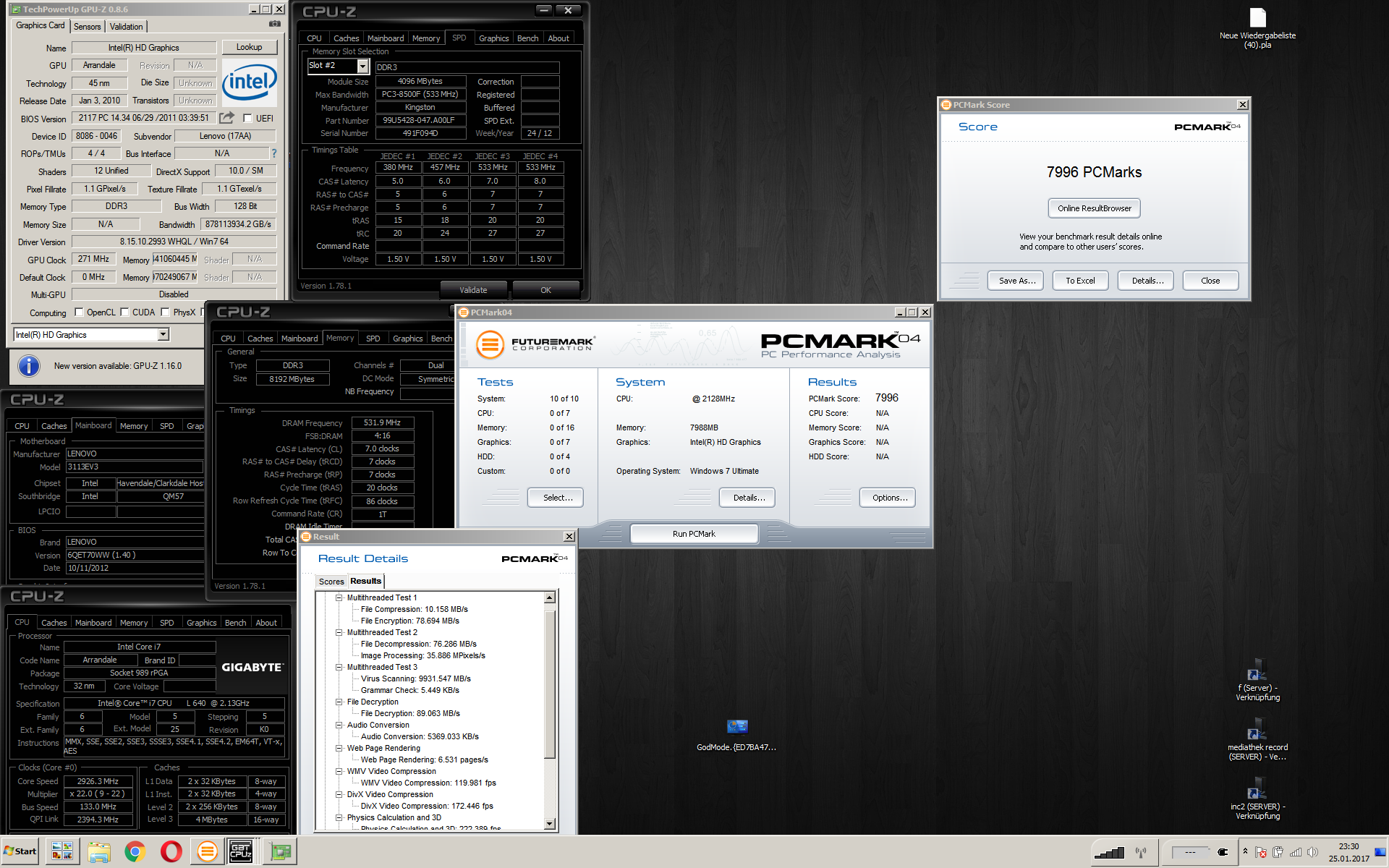Click the blue info icon in GPU-Z notice
Screen dimensions: 1389x868
[29, 366]
